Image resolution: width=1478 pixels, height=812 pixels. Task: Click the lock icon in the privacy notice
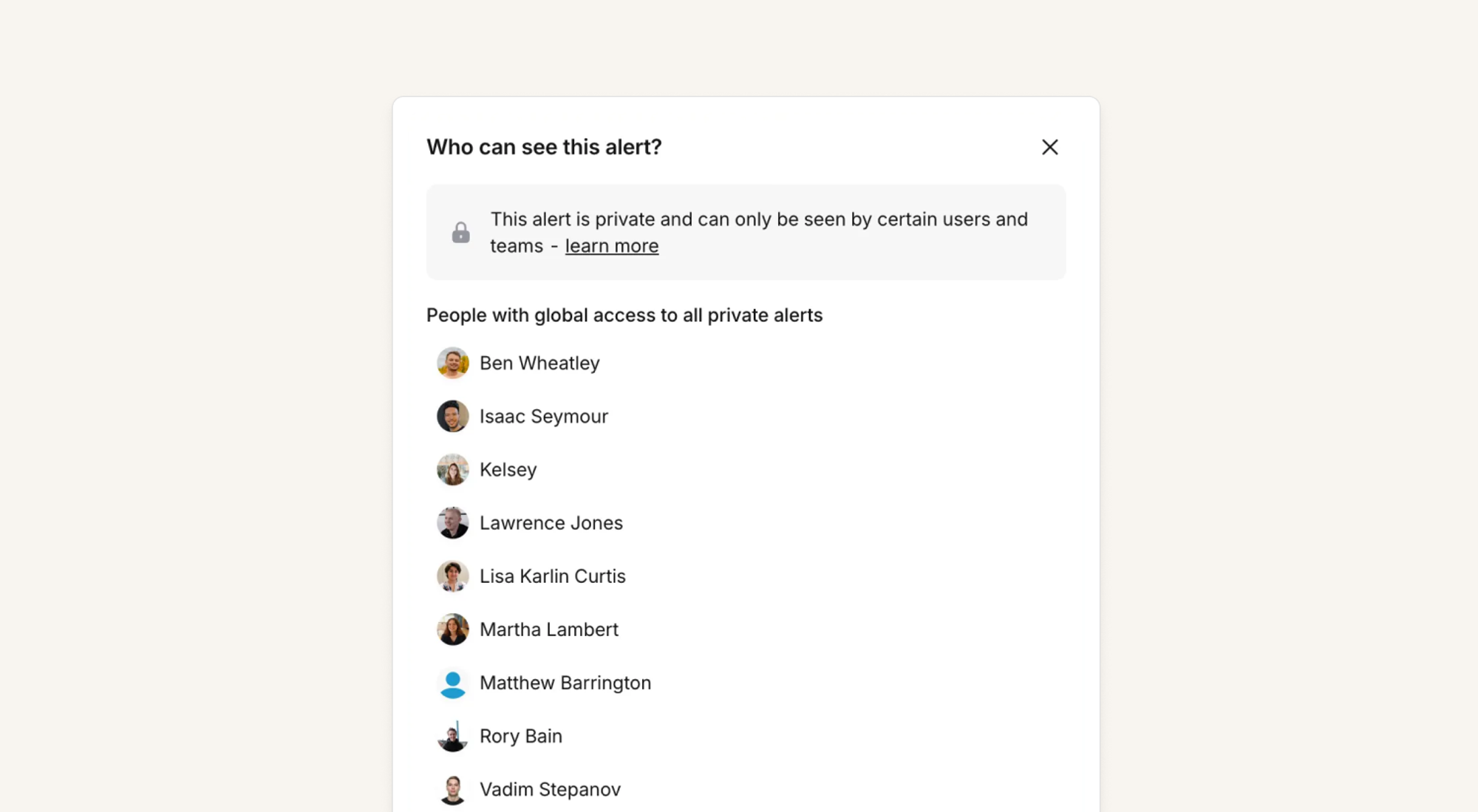click(x=460, y=233)
